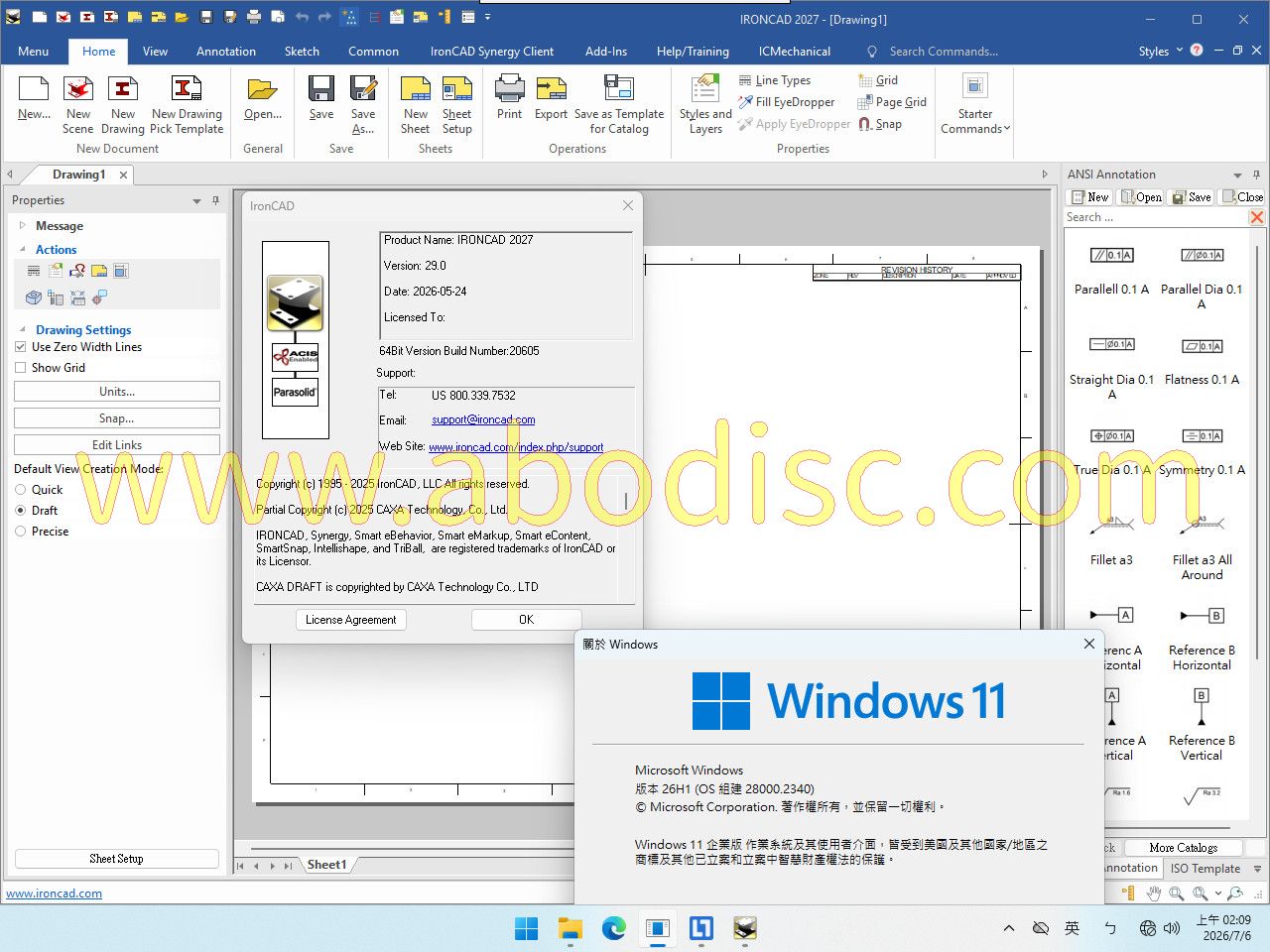Launch Microsoft Edge from the taskbar
The image size is (1270, 952).
614,928
